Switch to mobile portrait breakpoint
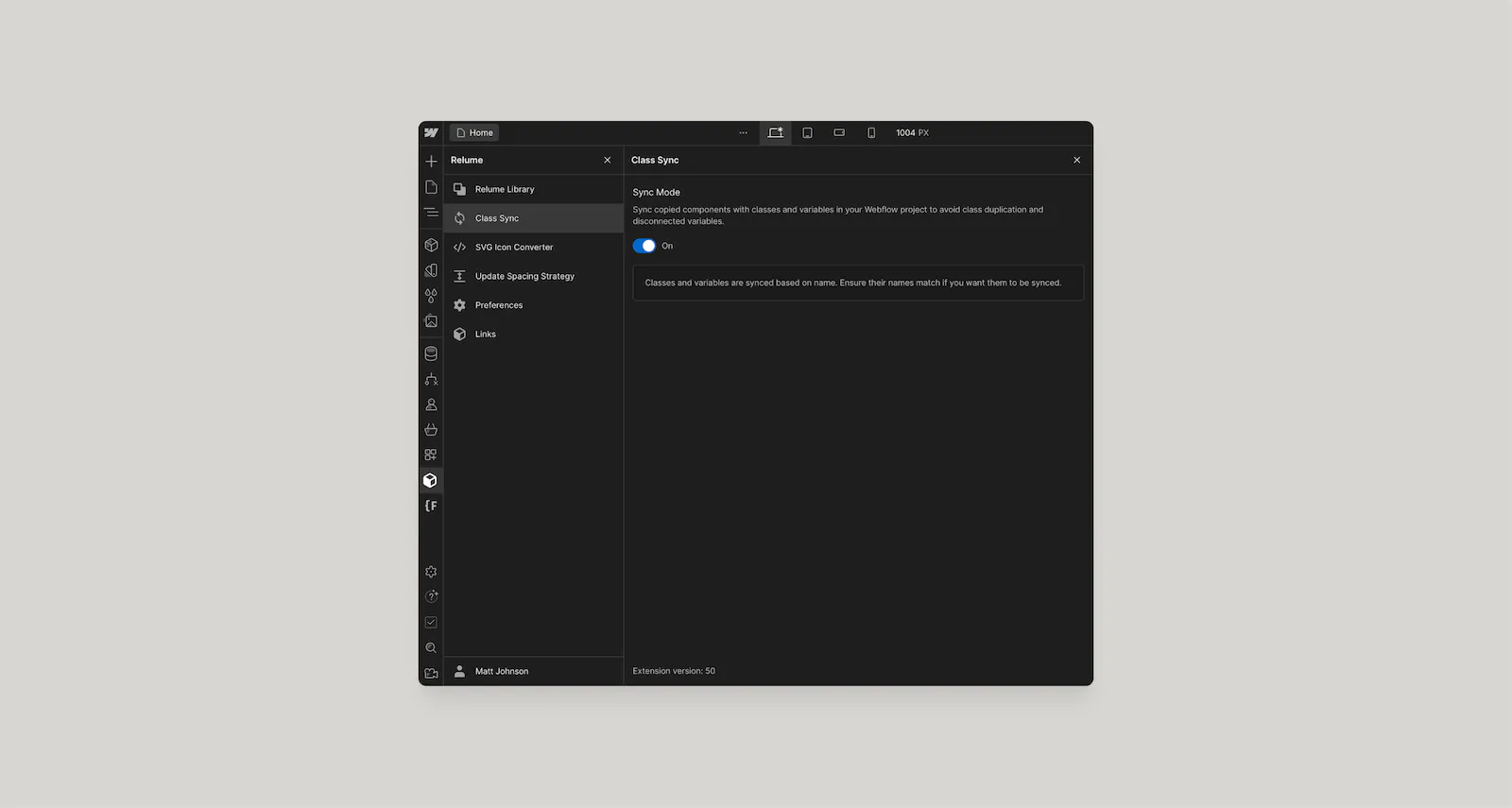 click(x=871, y=133)
